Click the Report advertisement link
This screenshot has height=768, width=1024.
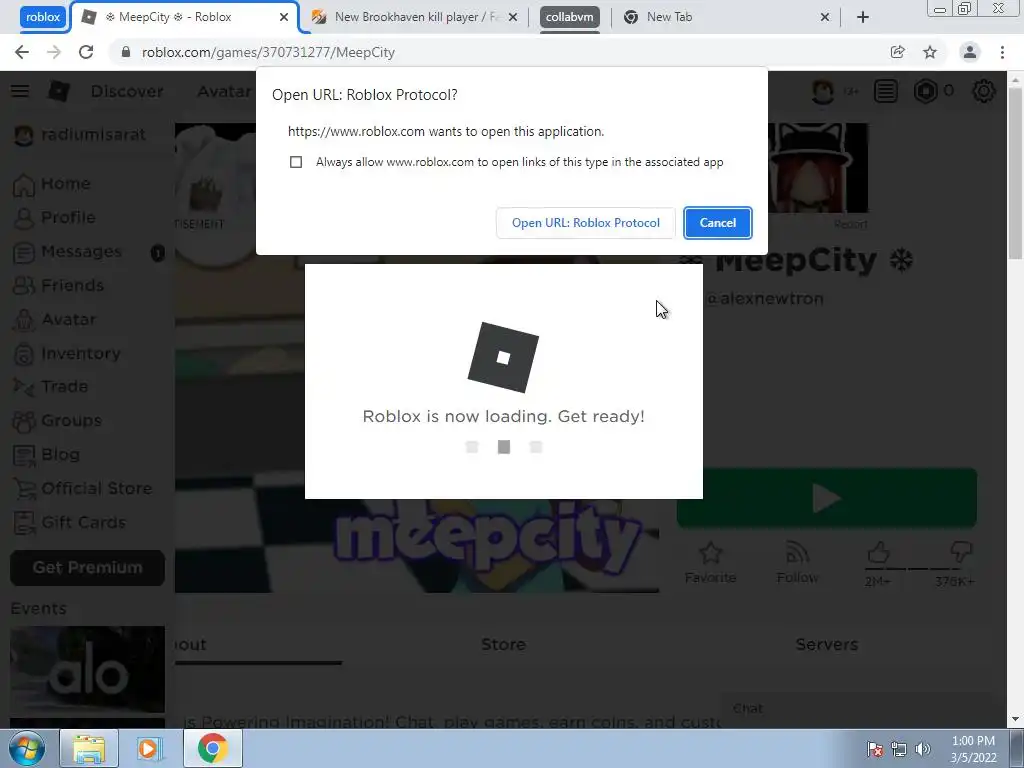coord(850,224)
